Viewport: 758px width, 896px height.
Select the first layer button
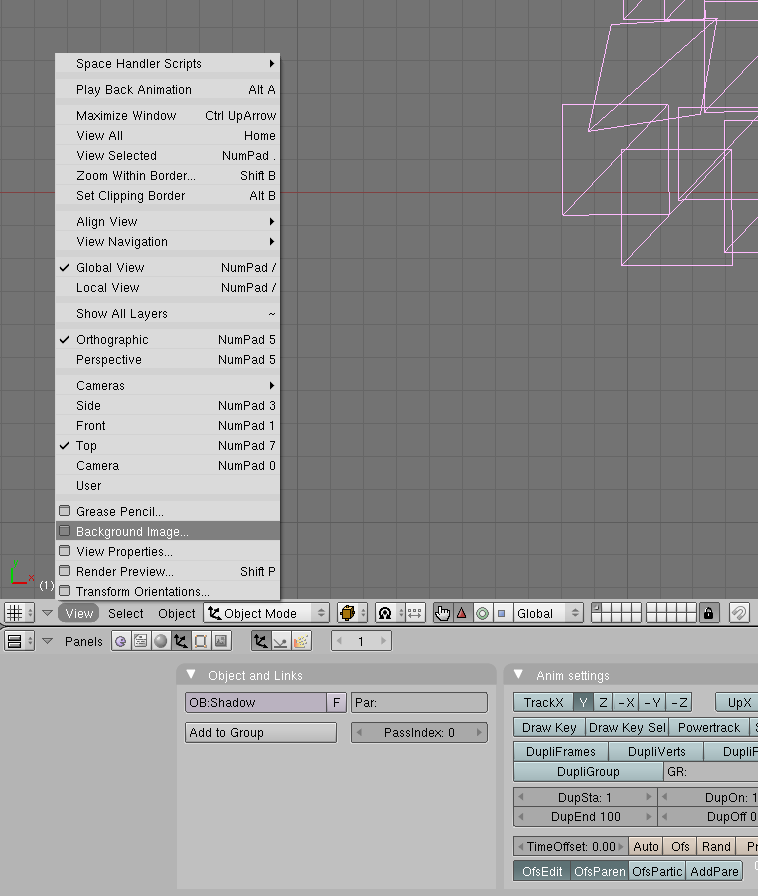click(596, 609)
